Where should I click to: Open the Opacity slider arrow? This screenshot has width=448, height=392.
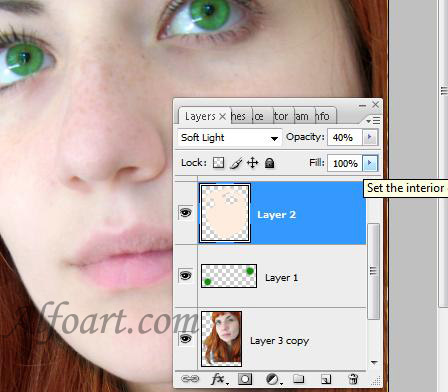pos(370,137)
